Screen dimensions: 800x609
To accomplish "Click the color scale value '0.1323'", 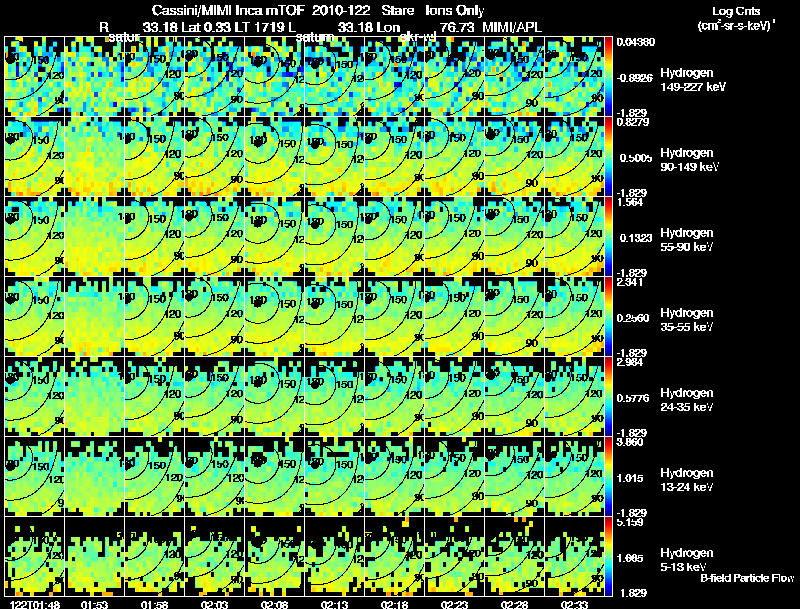I will tap(635, 238).
